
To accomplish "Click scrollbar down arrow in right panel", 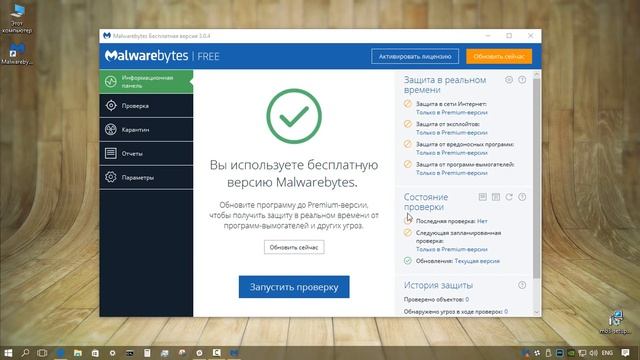I will [537, 312].
